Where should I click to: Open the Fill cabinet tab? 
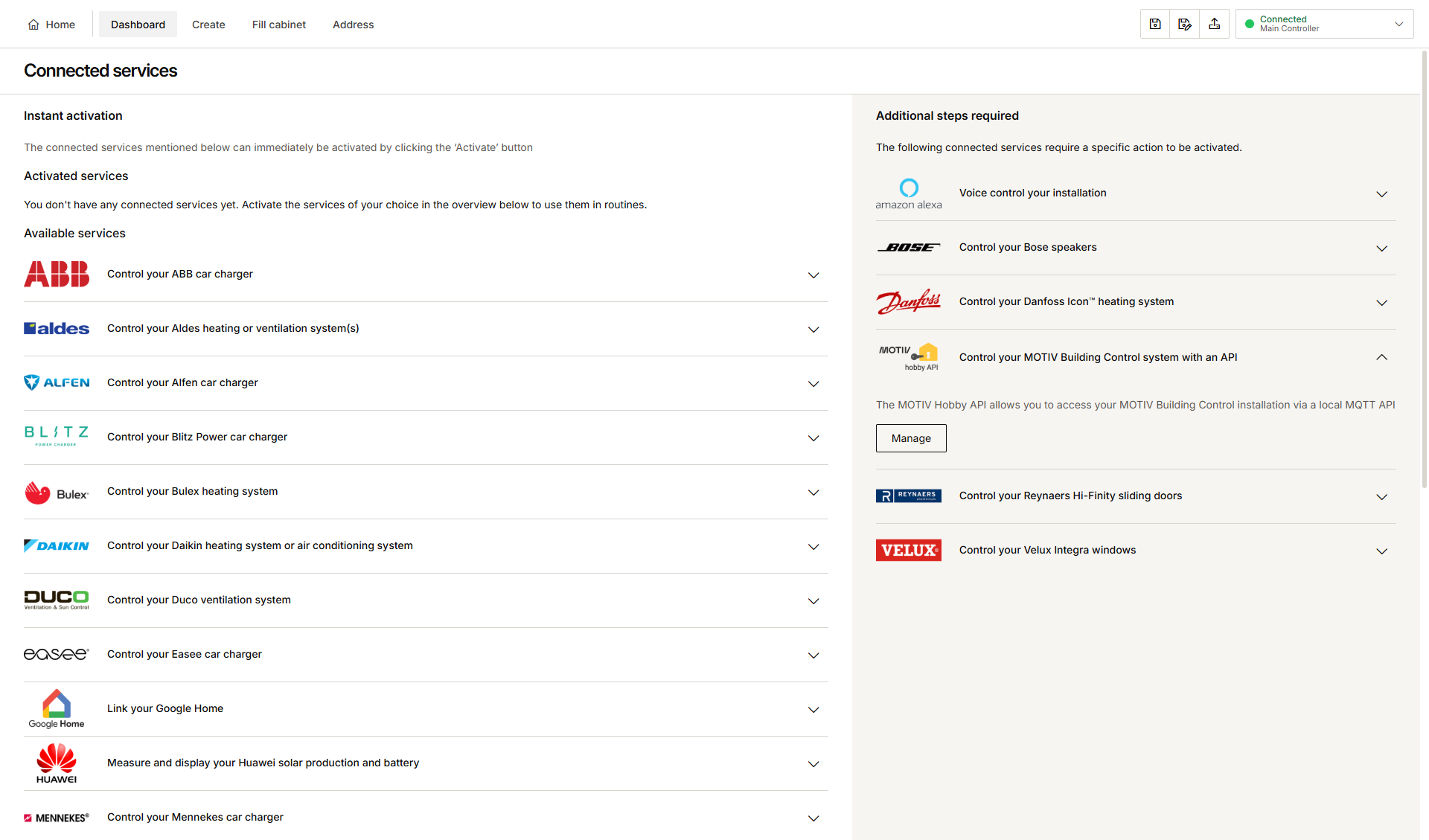(x=279, y=25)
